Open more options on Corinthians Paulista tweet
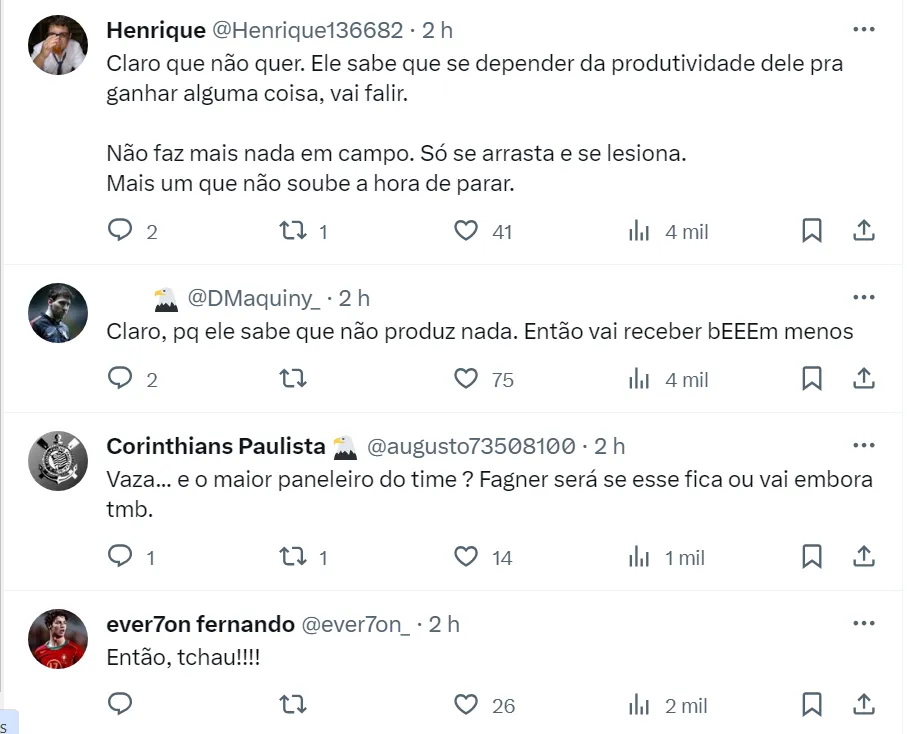This screenshot has height=734, width=907. tap(863, 445)
